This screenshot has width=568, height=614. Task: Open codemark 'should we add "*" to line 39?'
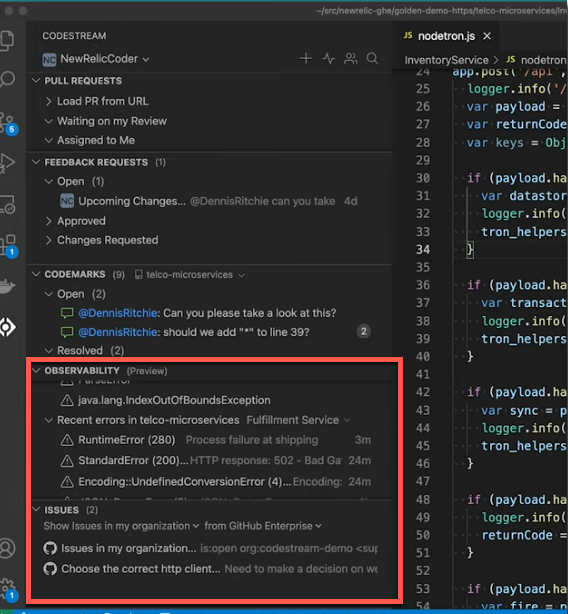point(209,332)
